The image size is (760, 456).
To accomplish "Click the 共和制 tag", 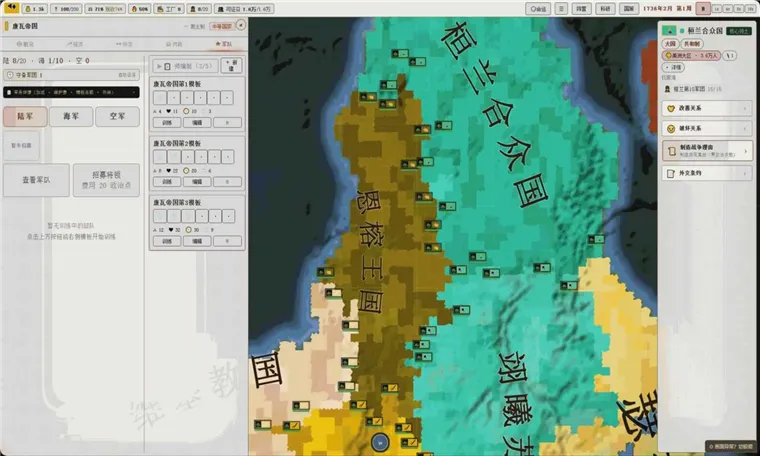I will [692, 44].
